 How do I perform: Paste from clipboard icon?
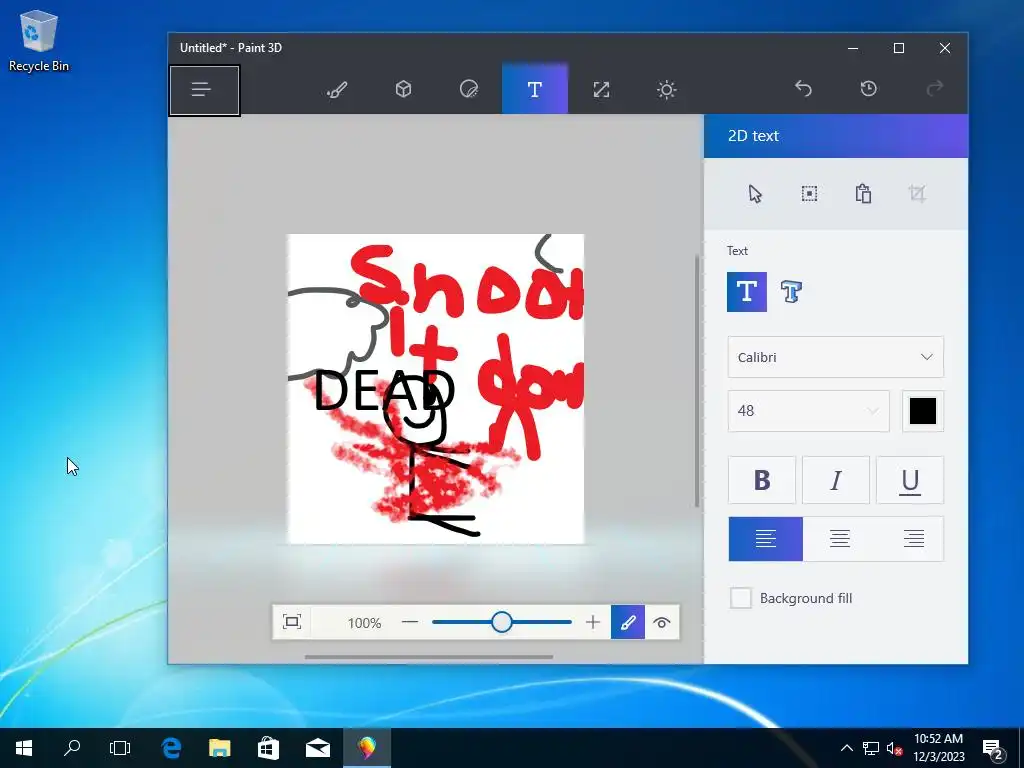point(863,194)
